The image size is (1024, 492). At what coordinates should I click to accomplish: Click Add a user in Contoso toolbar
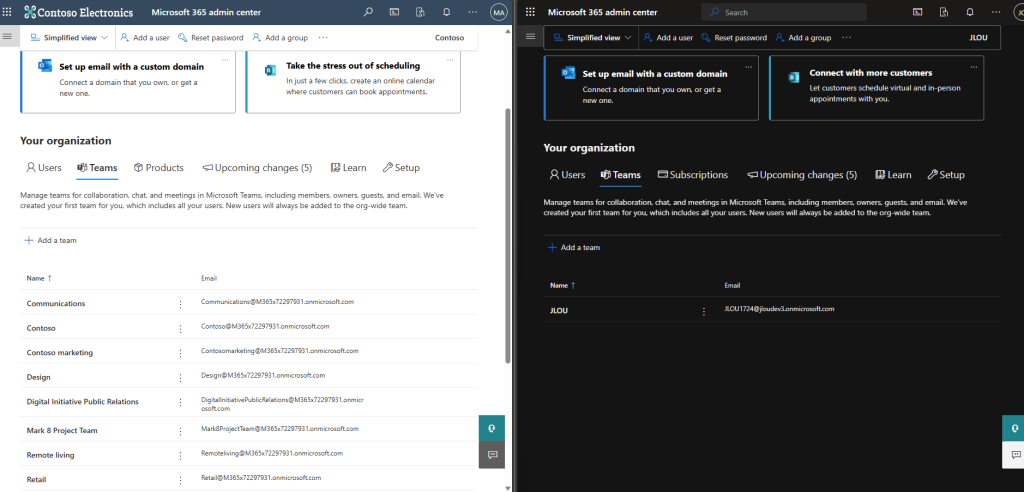tap(145, 37)
